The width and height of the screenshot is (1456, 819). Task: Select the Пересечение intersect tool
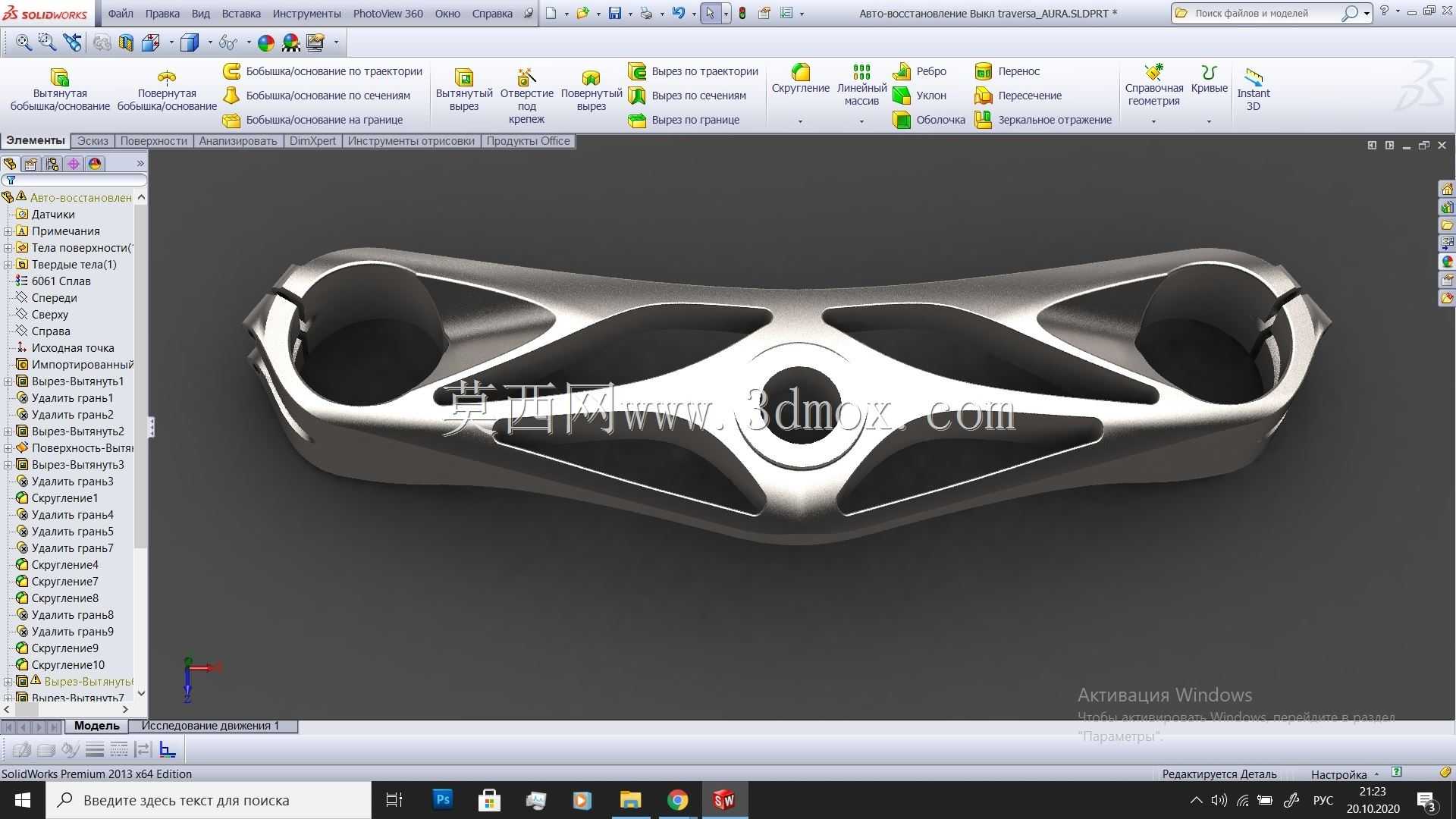pyautogui.click(x=1018, y=96)
